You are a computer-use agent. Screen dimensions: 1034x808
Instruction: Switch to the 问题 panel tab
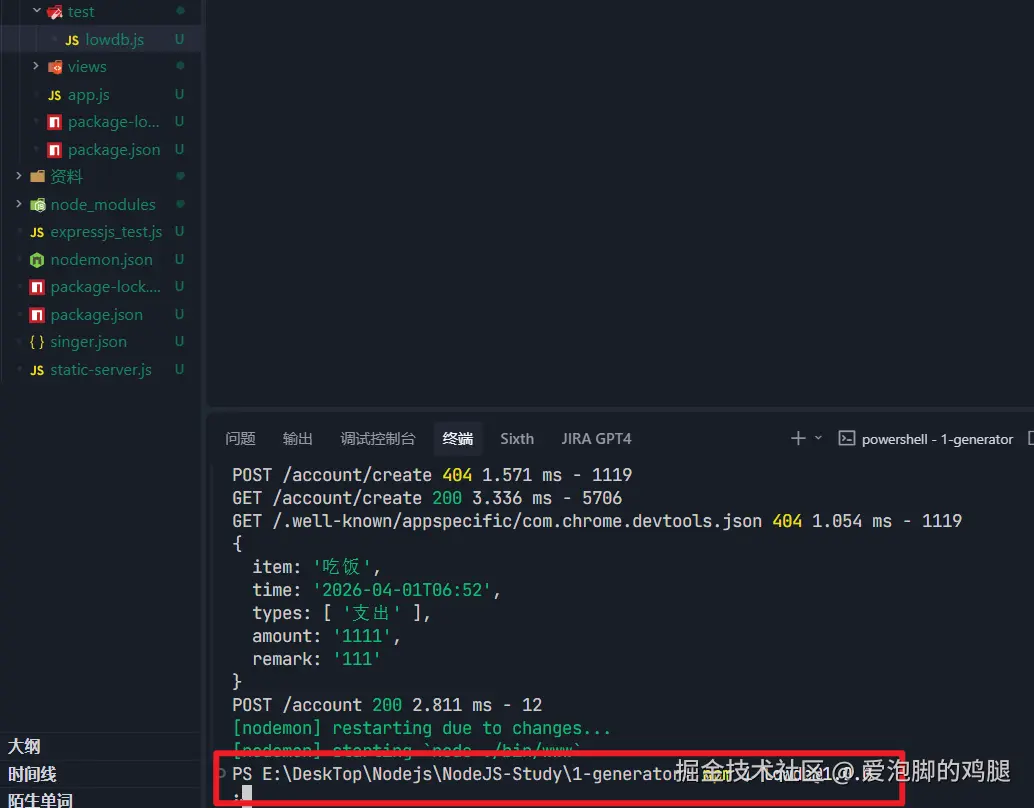tap(240, 439)
